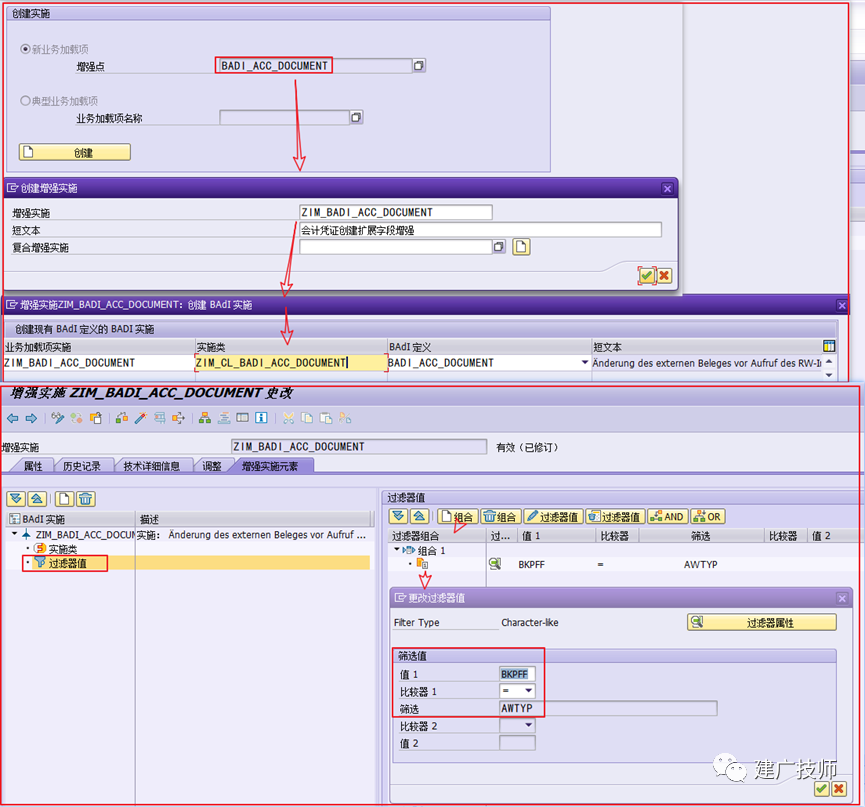
Task: Confirm change filter value dialog green check
Action: click(x=821, y=789)
